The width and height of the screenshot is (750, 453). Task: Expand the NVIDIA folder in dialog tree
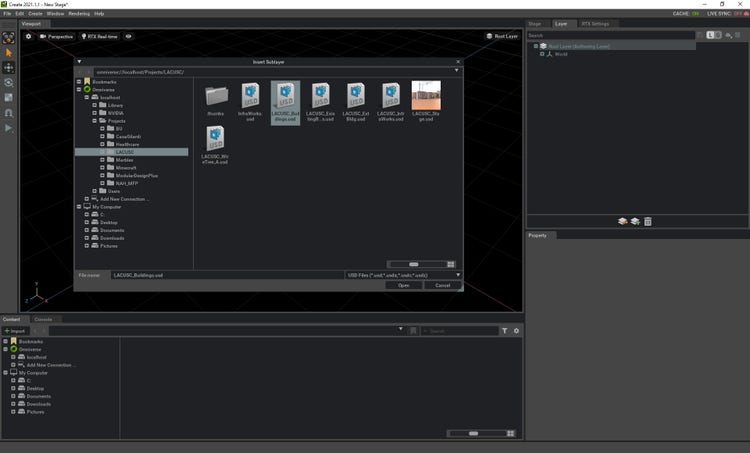(x=95, y=113)
